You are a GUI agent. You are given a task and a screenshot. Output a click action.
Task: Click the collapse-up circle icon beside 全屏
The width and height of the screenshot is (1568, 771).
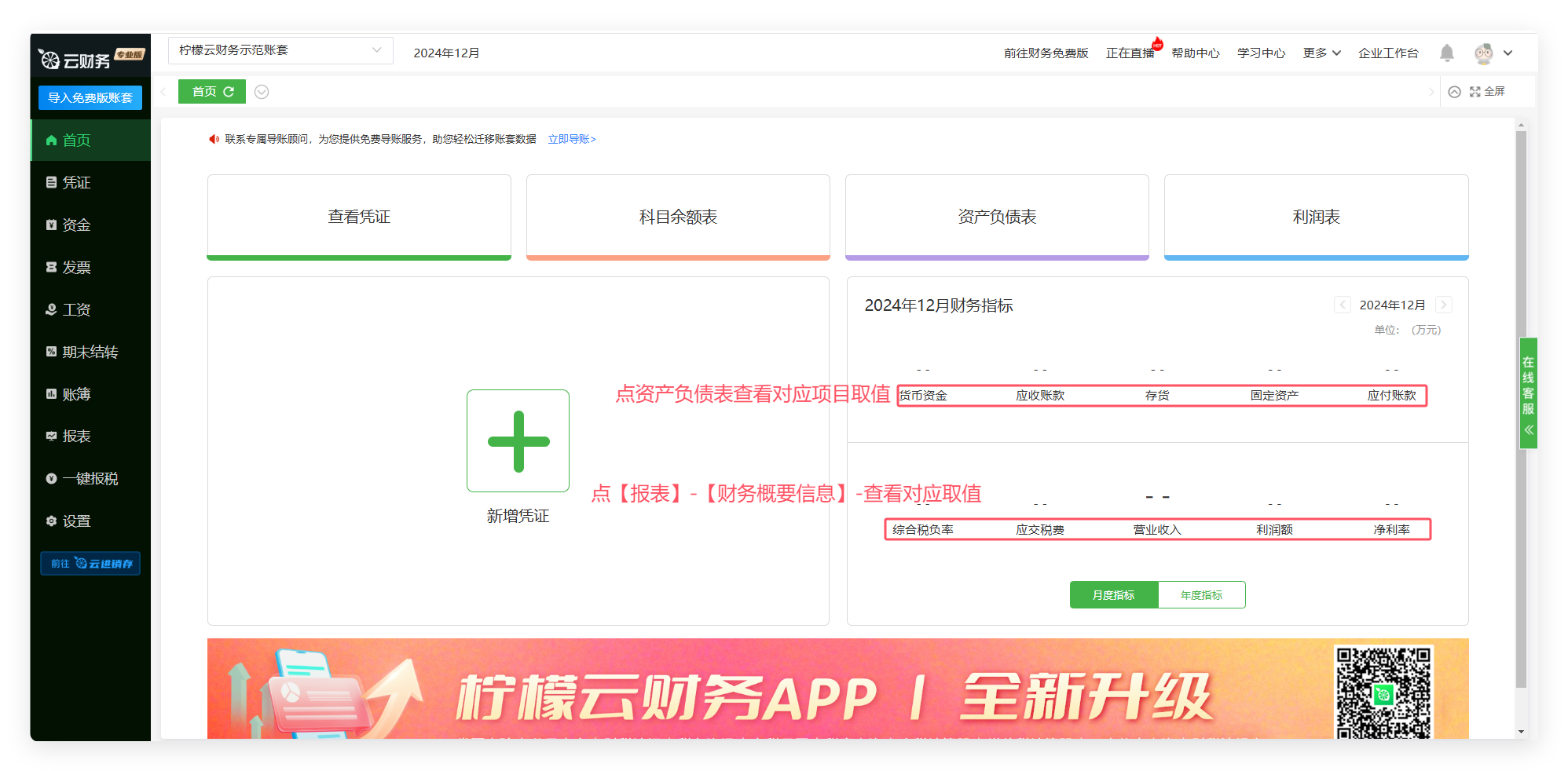pyautogui.click(x=1454, y=92)
